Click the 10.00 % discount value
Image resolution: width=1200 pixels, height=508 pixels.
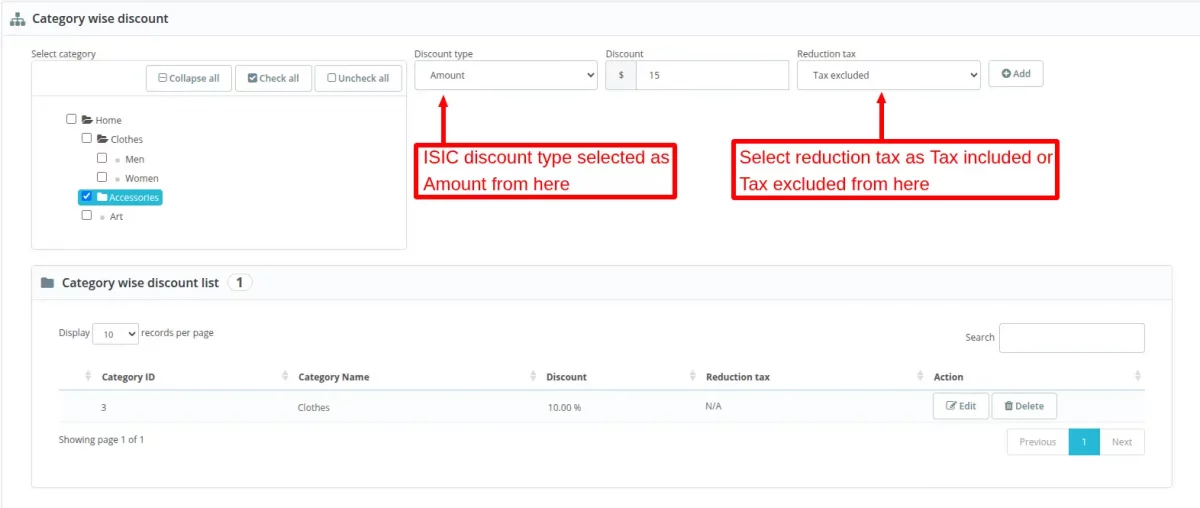point(564,408)
